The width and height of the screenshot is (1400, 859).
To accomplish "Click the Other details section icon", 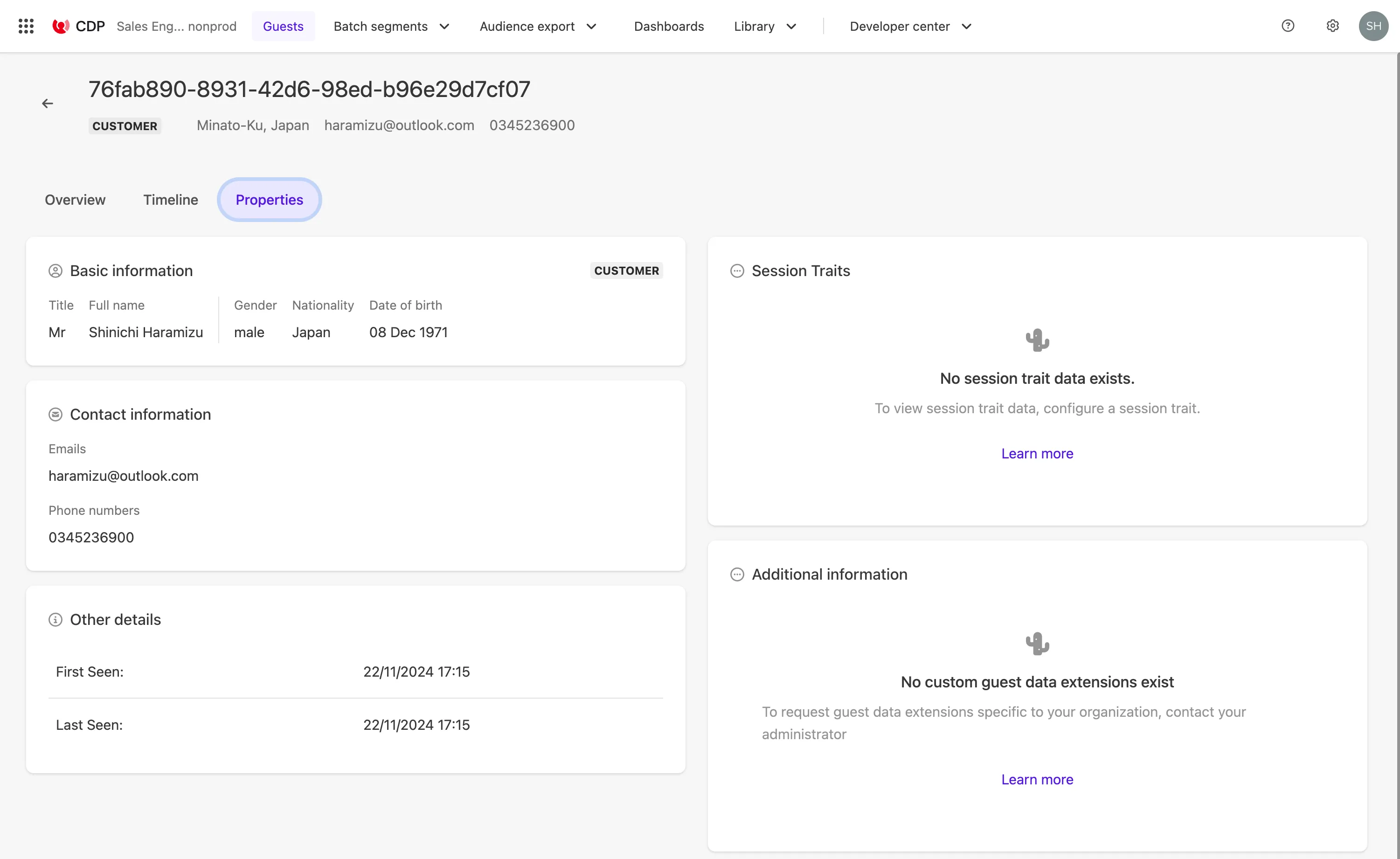I will [x=55, y=618].
